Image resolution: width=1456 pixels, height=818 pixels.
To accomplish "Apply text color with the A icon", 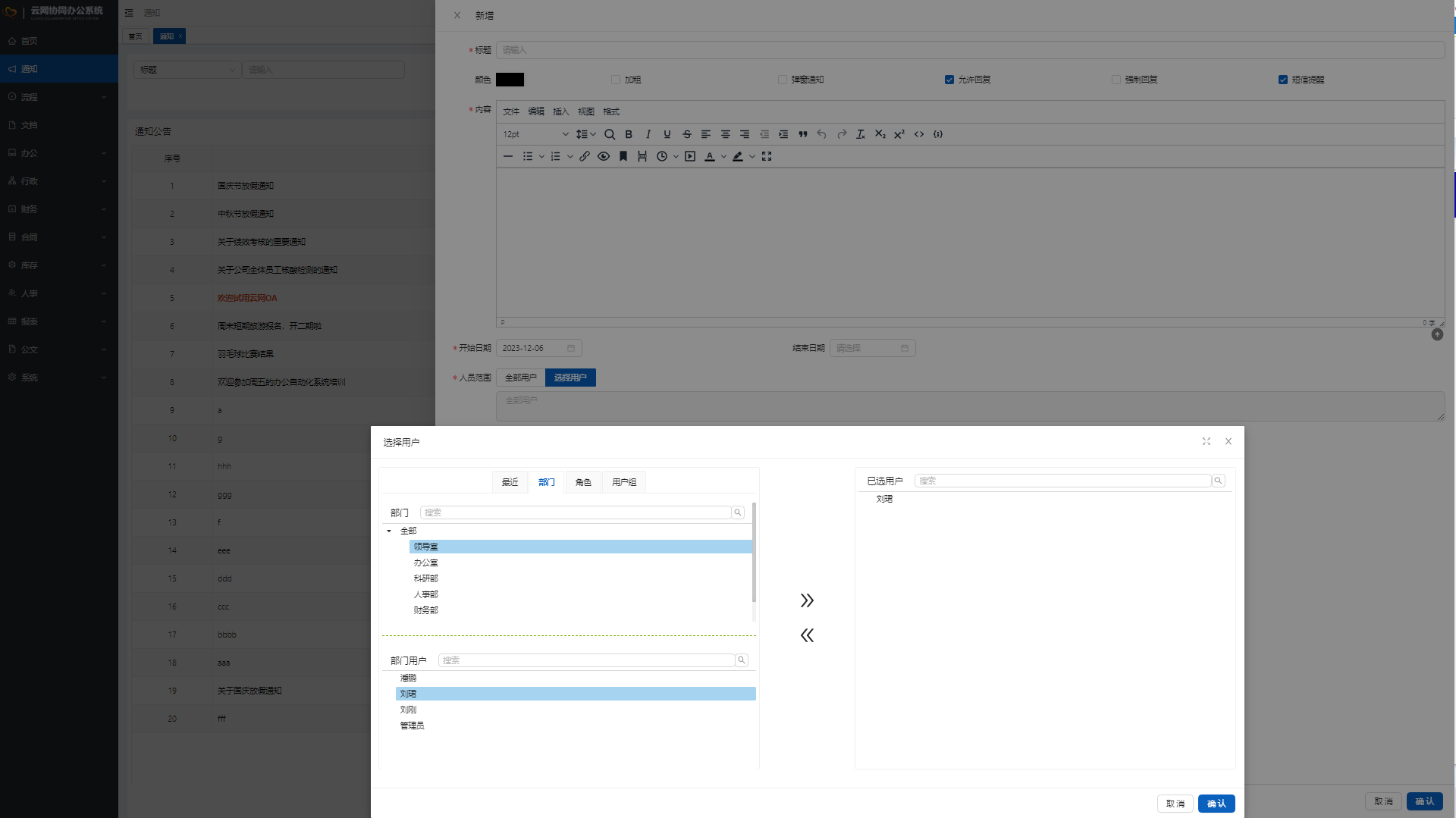I will (x=710, y=157).
